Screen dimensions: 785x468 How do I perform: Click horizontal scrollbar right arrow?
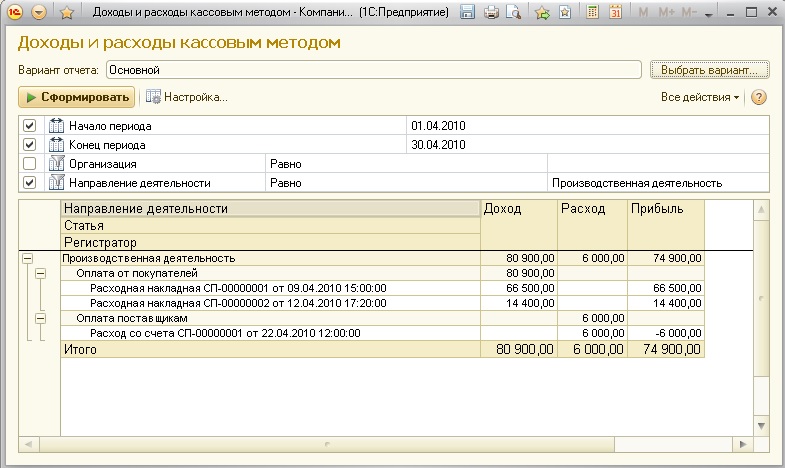pyautogui.click(x=743, y=444)
